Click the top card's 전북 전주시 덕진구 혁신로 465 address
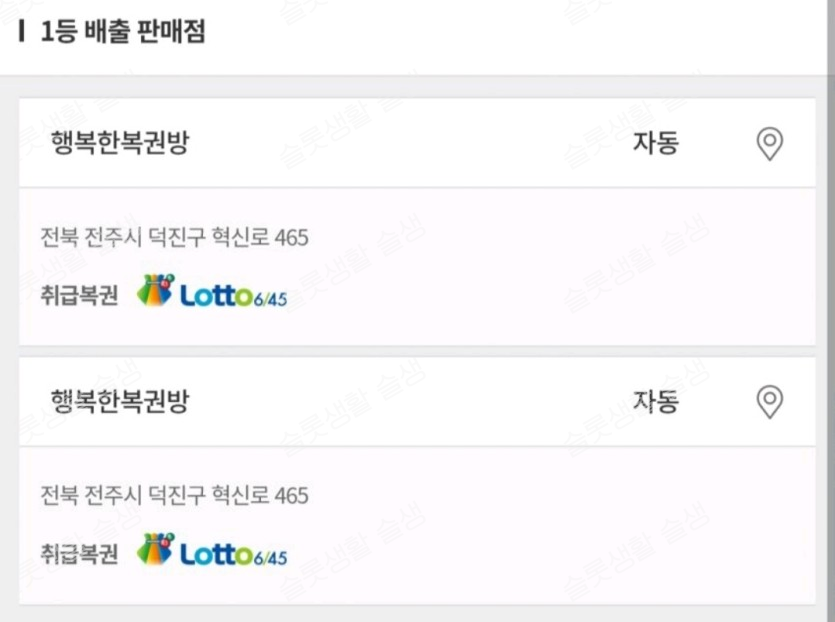This screenshot has width=835, height=622. (x=174, y=238)
